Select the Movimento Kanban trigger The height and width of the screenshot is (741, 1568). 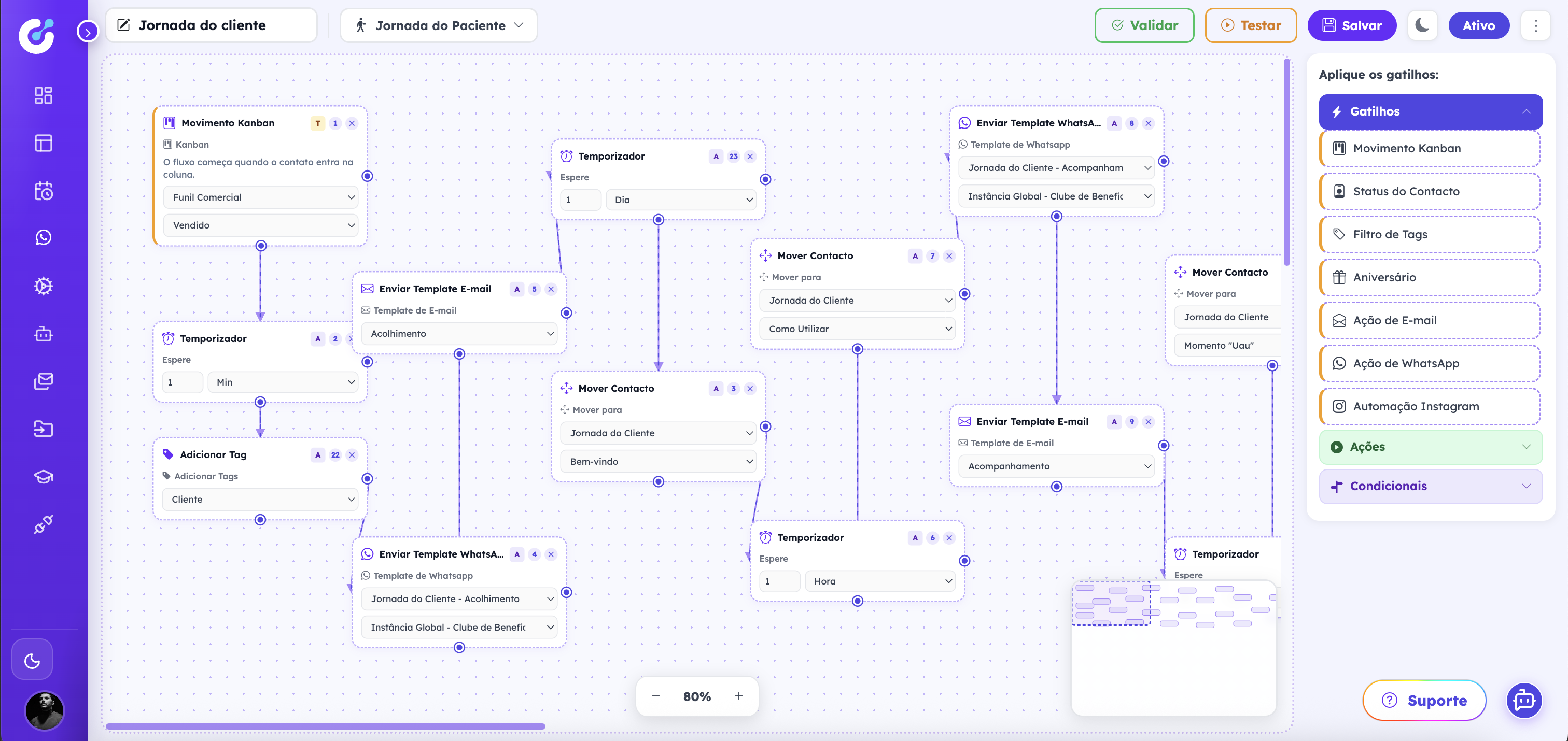1431,148
